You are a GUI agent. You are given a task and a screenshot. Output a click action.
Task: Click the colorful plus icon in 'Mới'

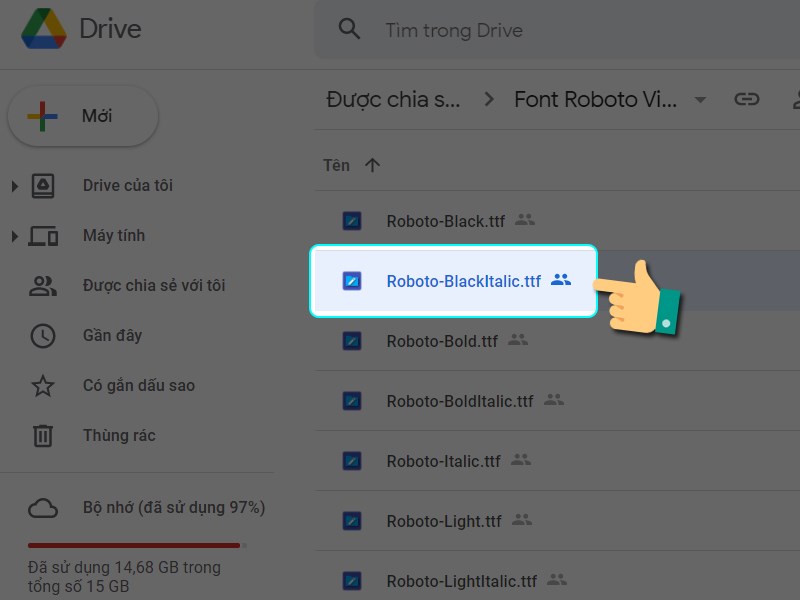click(42, 116)
